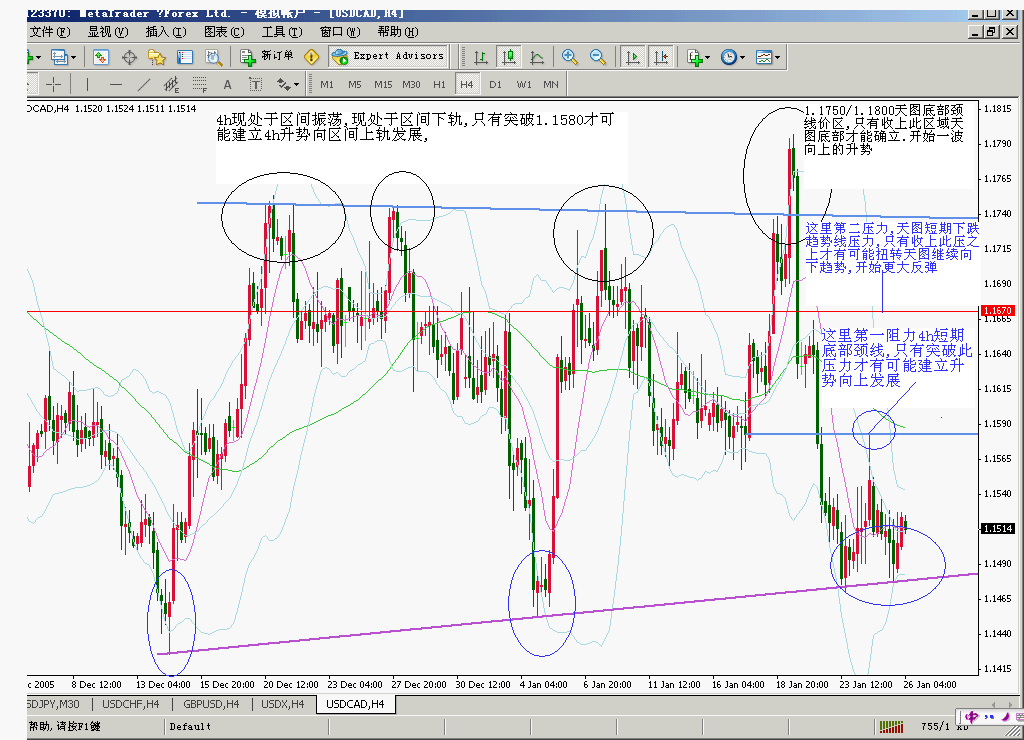Switch to the GBPUSD,H4 chart tab
Image resolution: width=1024 pixels, height=740 pixels.
coord(211,704)
